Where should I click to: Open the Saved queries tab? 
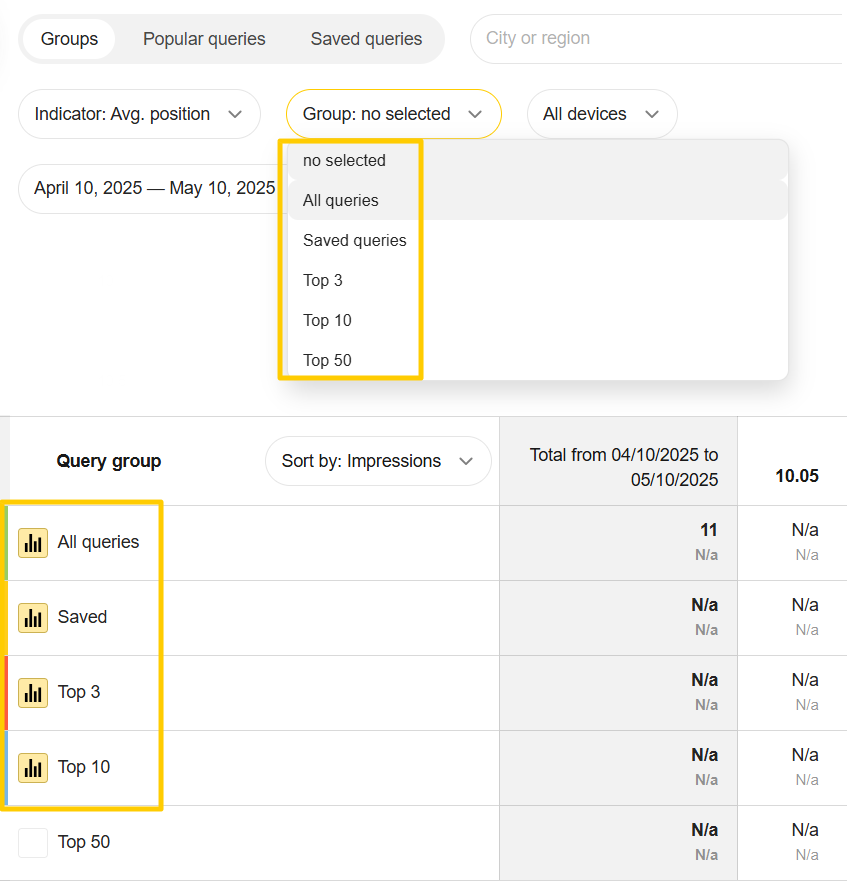(366, 39)
